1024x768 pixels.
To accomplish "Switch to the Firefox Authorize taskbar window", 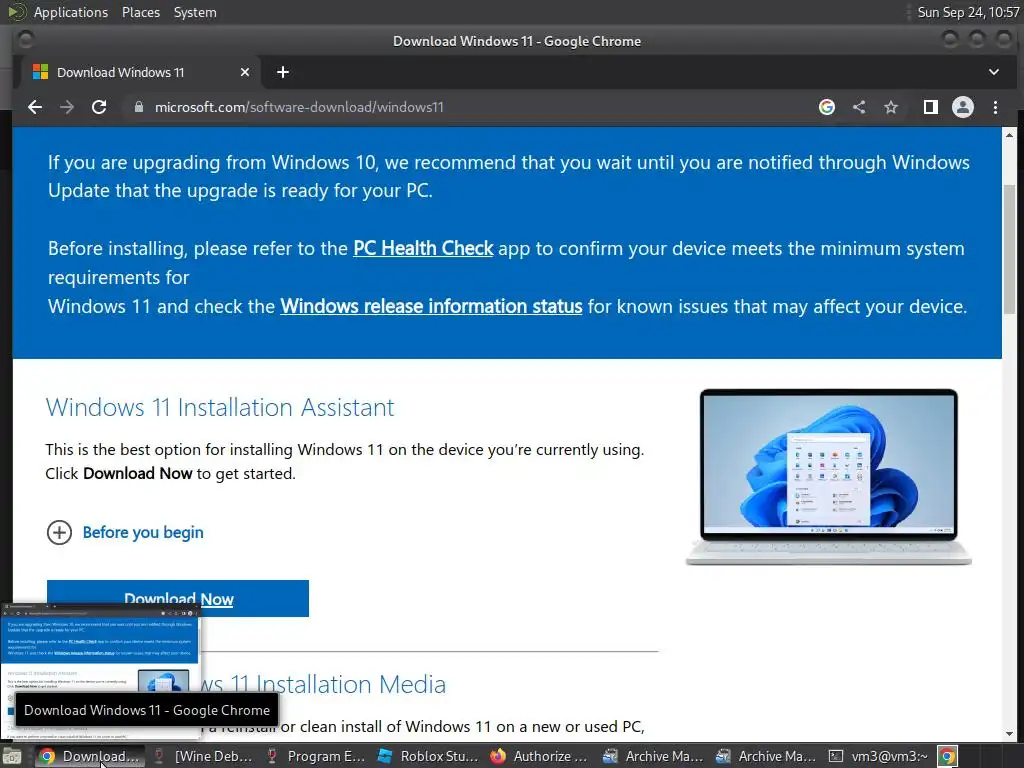I will (x=541, y=756).
